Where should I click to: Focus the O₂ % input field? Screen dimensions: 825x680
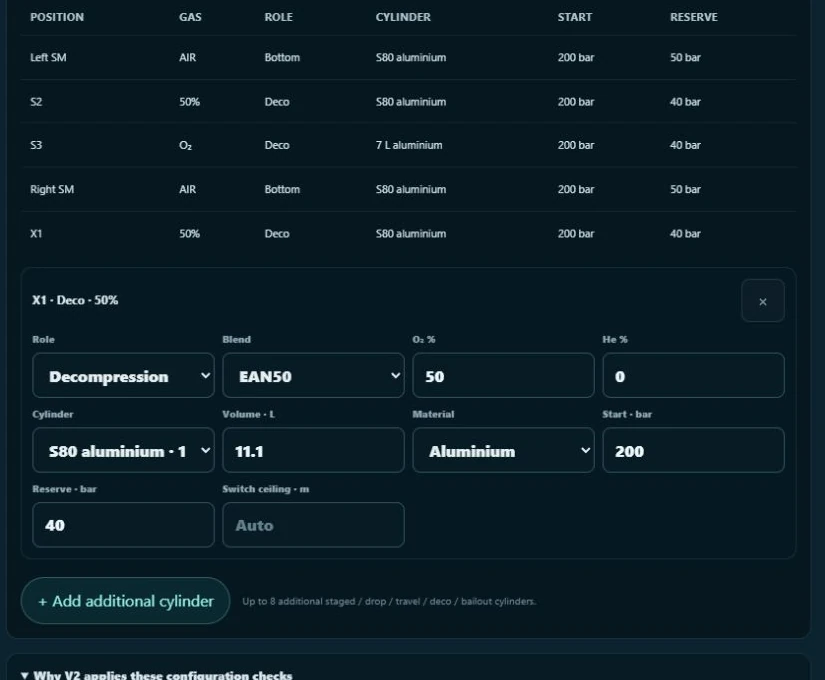pos(504,376)
